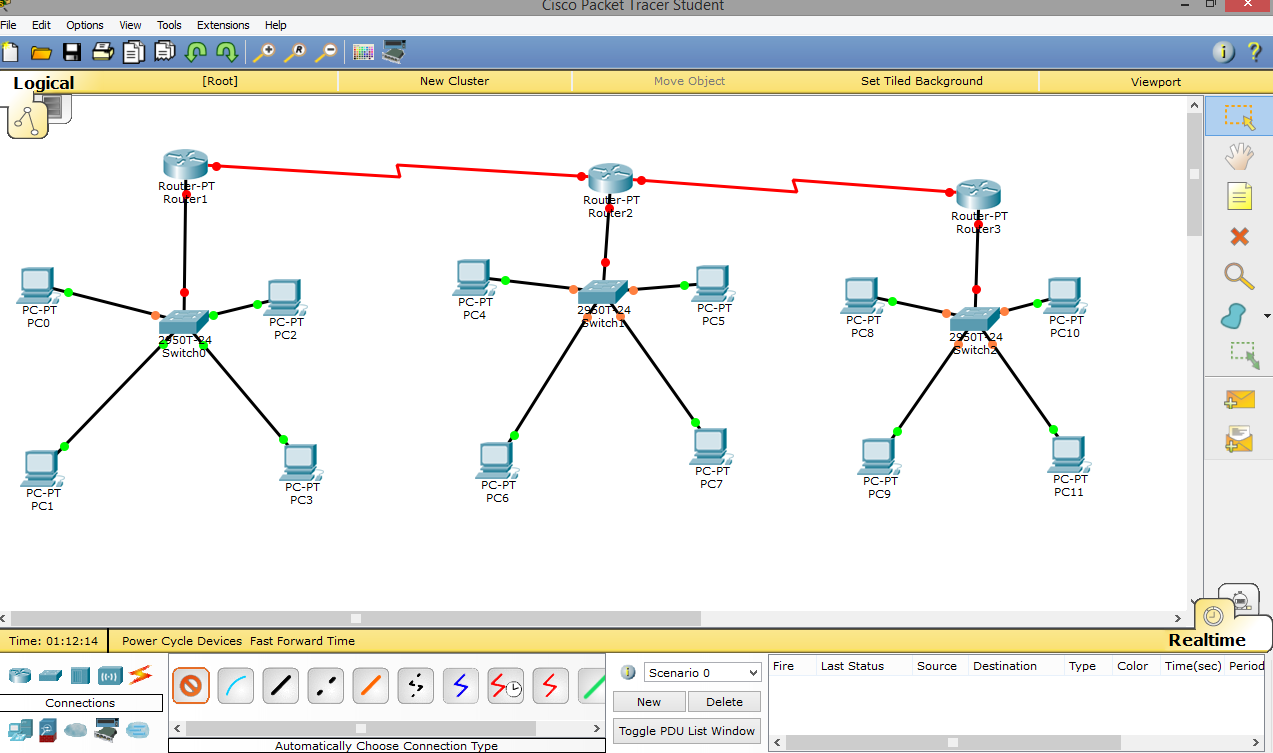1273x753 pixels.
Task: Toggle the PDU List Window
Action: point(686,730)
